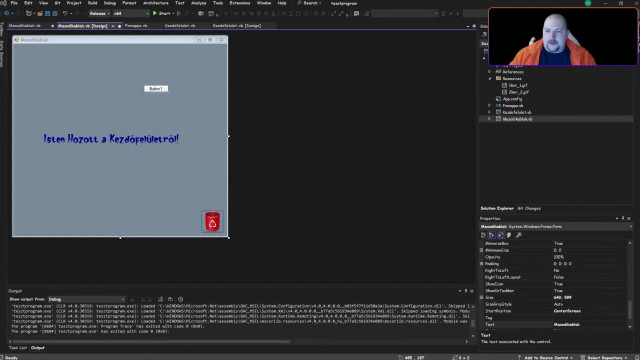Open the Show output from Debug dropdown
640x360 pixels.
click(87, 299)
